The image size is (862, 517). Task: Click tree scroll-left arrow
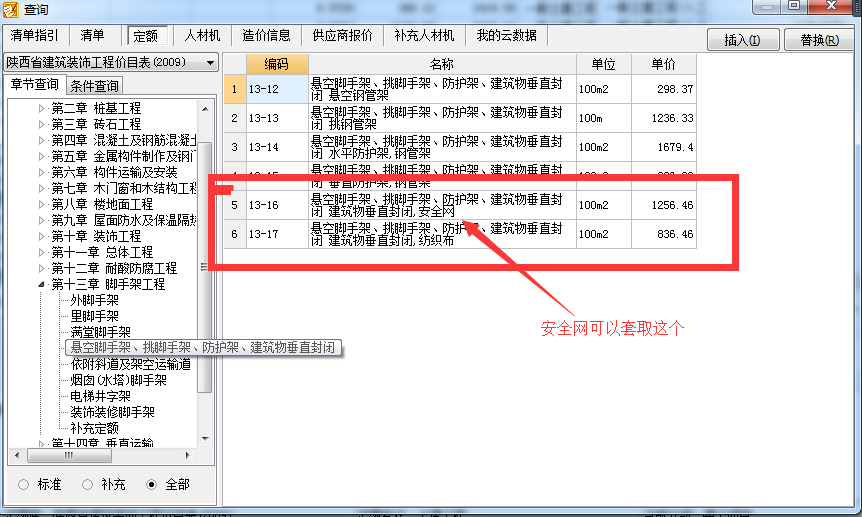[x=17, y=455]
